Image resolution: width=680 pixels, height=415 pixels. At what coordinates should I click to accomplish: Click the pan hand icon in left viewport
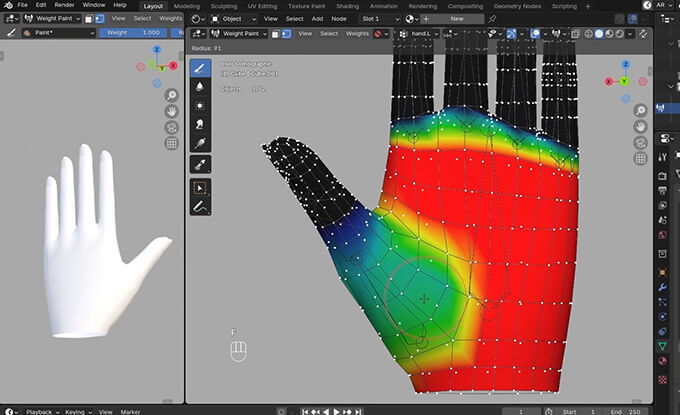tap(171, 112)
